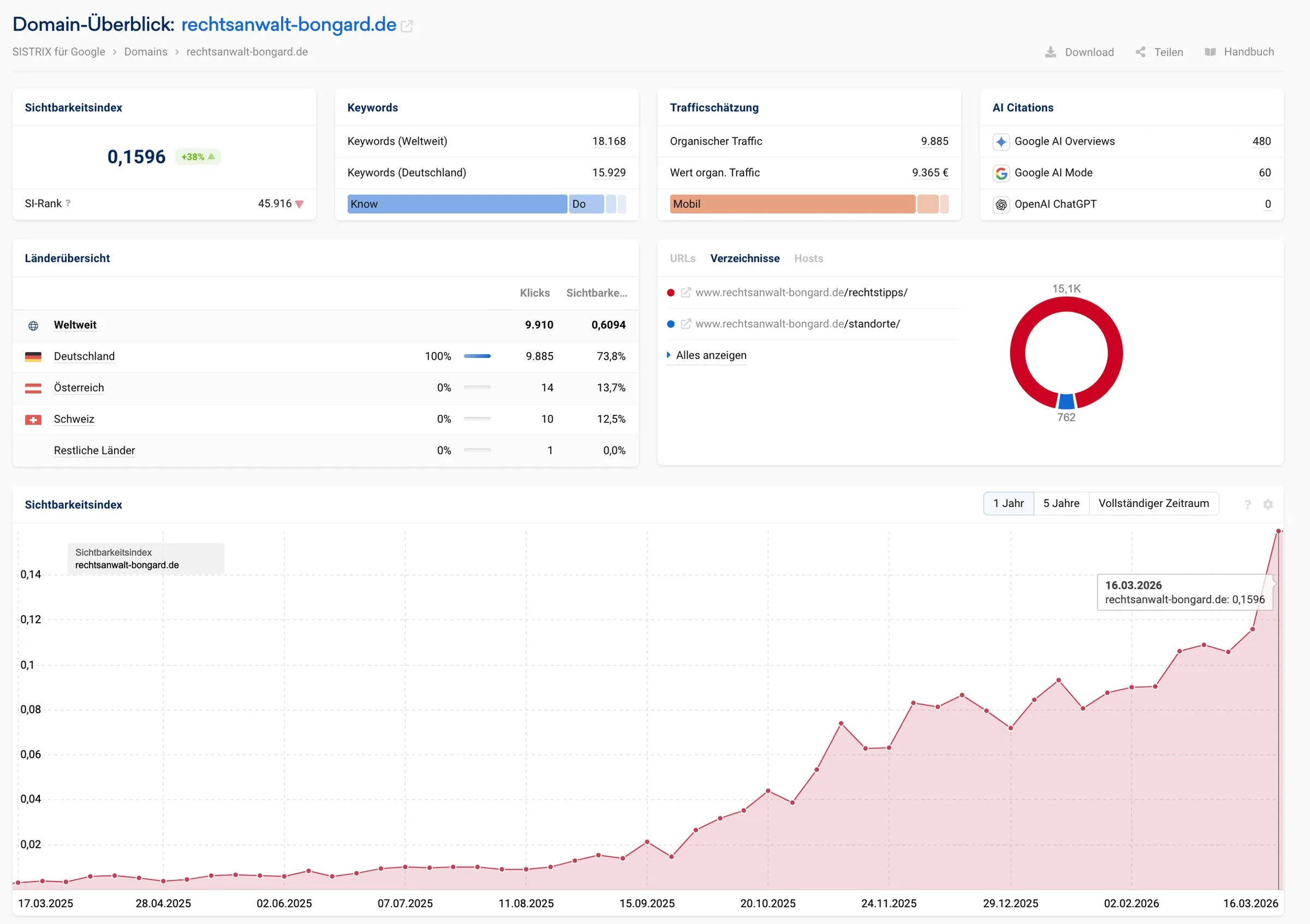
Task: Click the Klicks column header
Action: pos(534,293)
